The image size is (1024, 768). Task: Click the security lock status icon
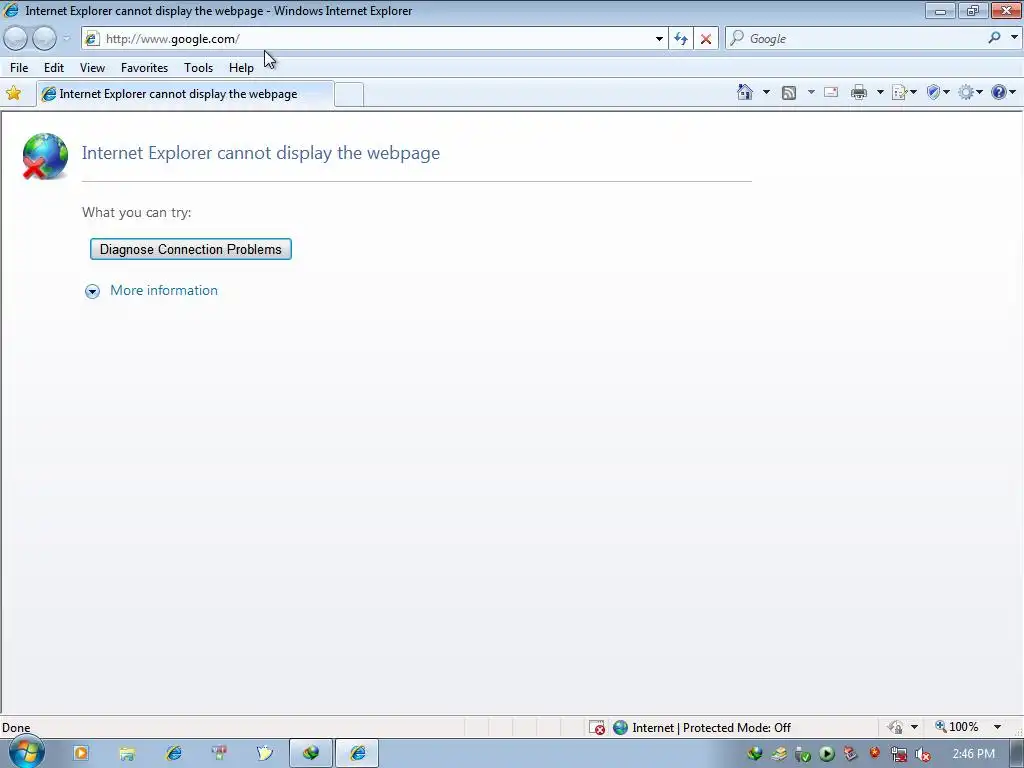895,727
